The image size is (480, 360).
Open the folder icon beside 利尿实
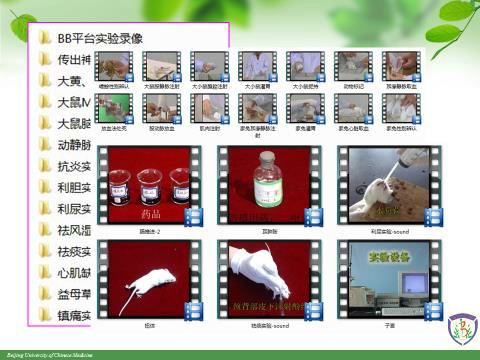(45, 209)
